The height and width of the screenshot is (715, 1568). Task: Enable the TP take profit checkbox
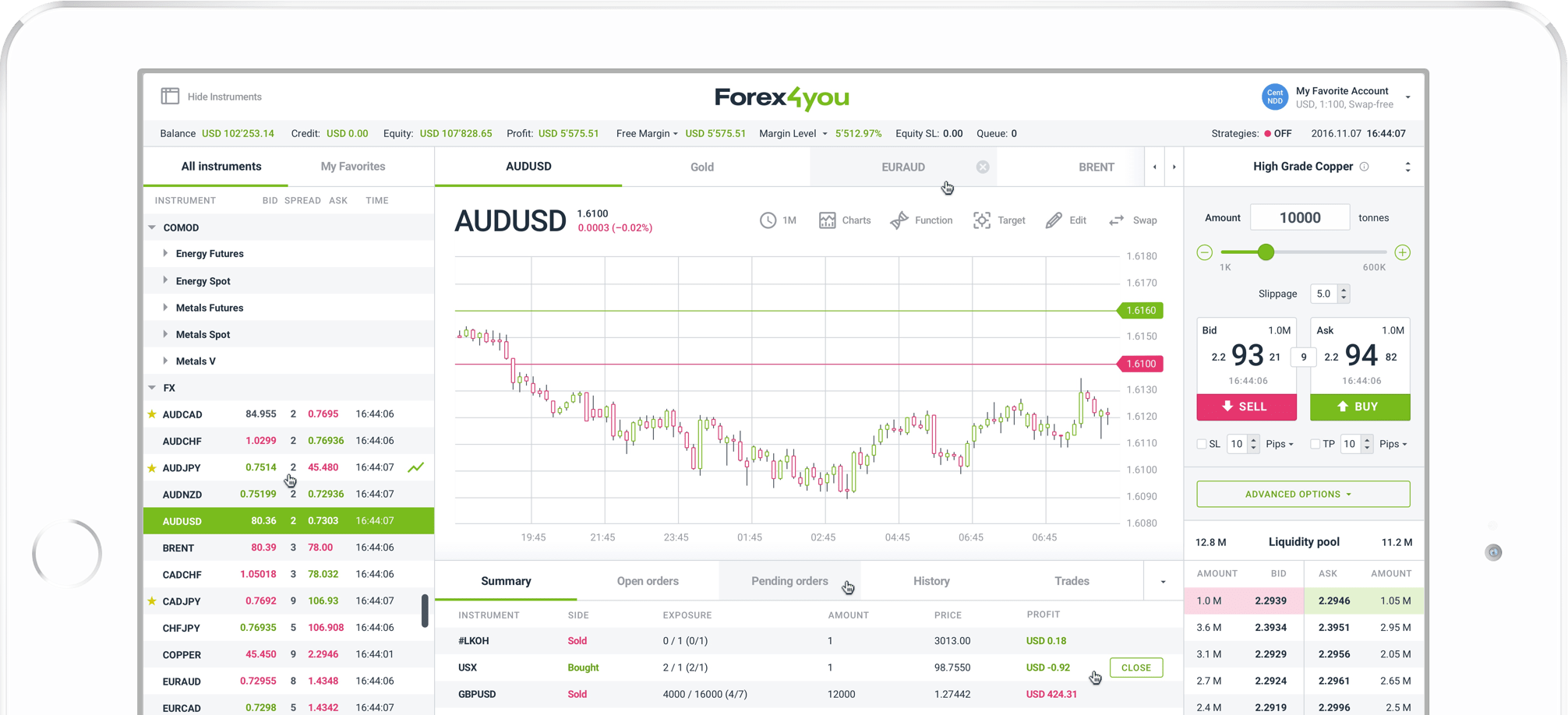pos(1315,444)
